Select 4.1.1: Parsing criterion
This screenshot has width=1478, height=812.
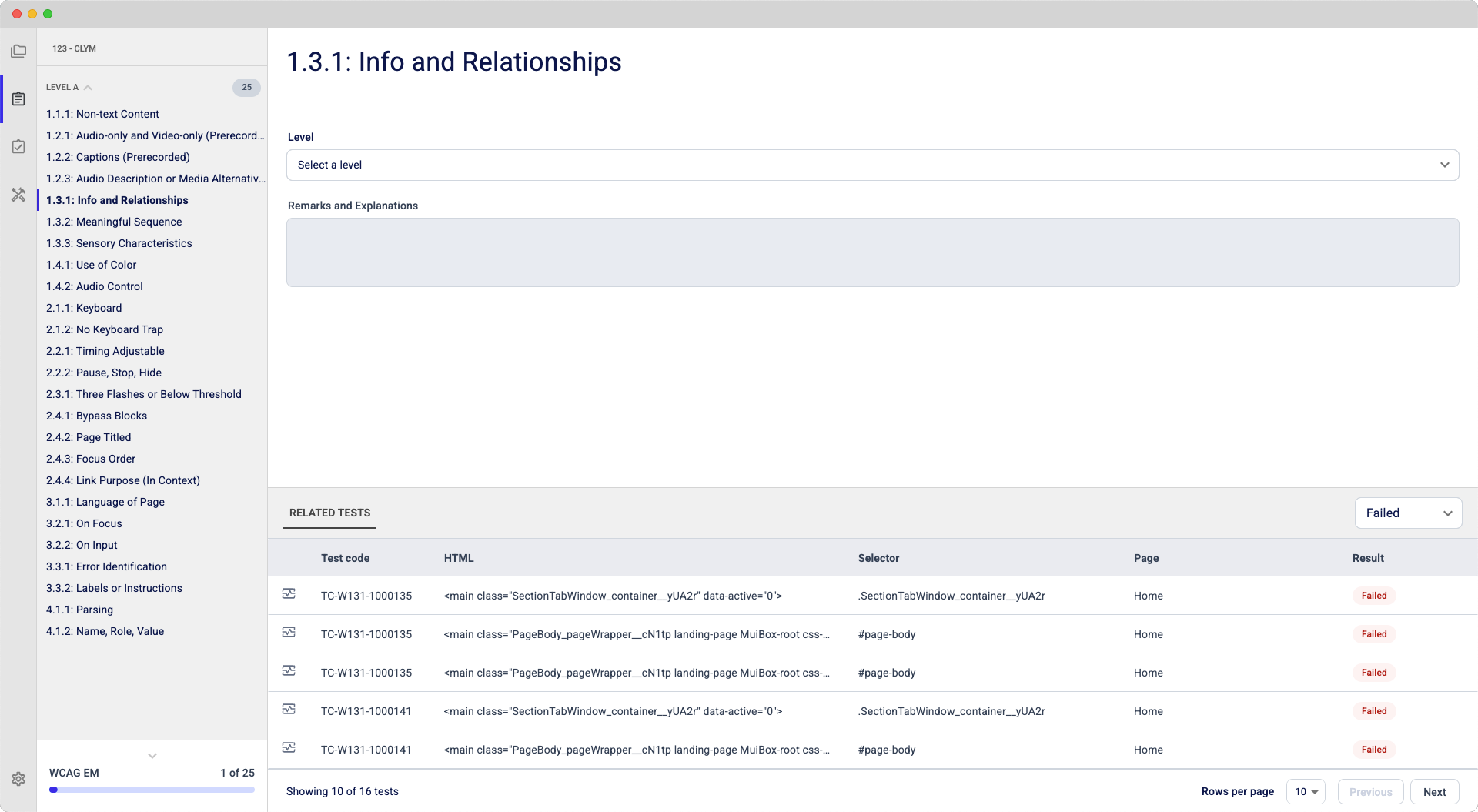(79, 610)
